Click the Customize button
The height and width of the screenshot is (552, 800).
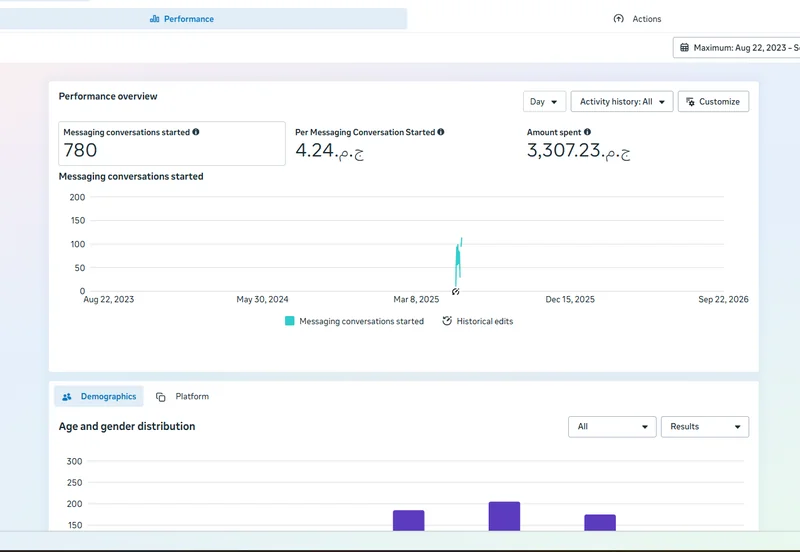pos(713,102)
